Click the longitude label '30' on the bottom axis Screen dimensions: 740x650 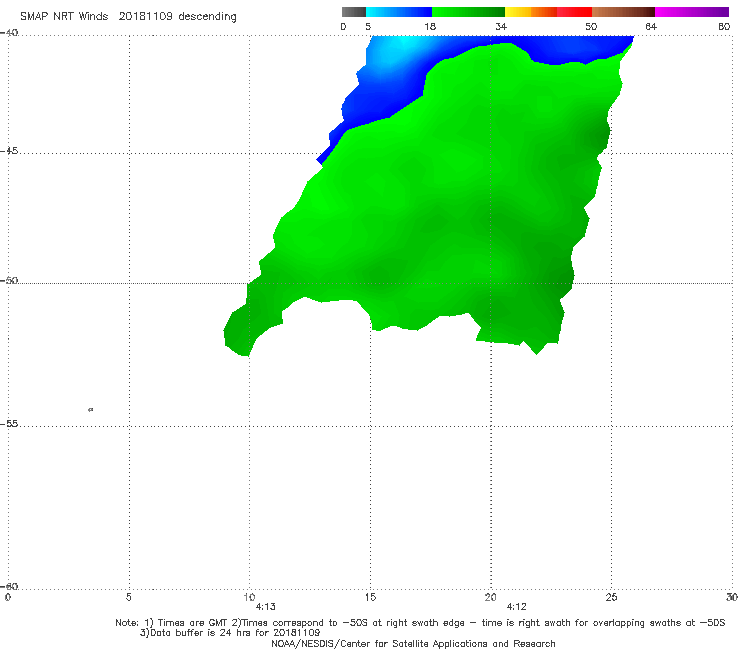click(x=732, y=597)
